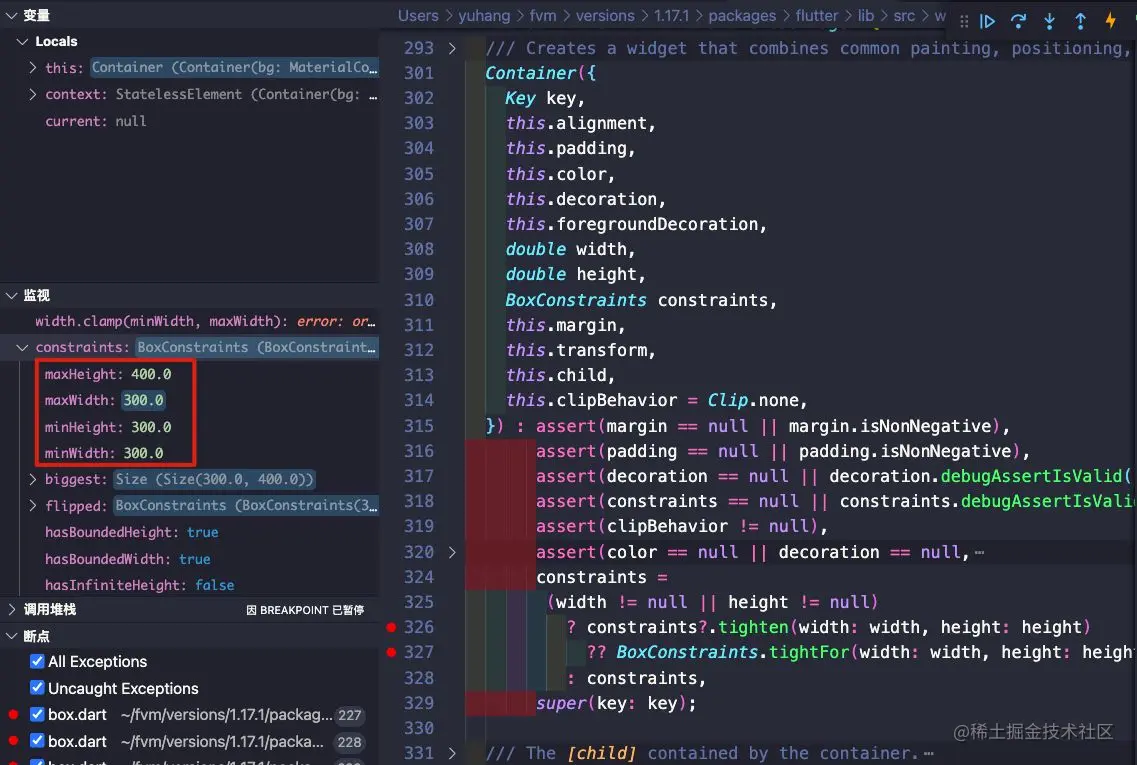Click the red breakpoint on line 327
Image resolution: width=1137 pixels, height=765 pixels.
pos(390,652)
